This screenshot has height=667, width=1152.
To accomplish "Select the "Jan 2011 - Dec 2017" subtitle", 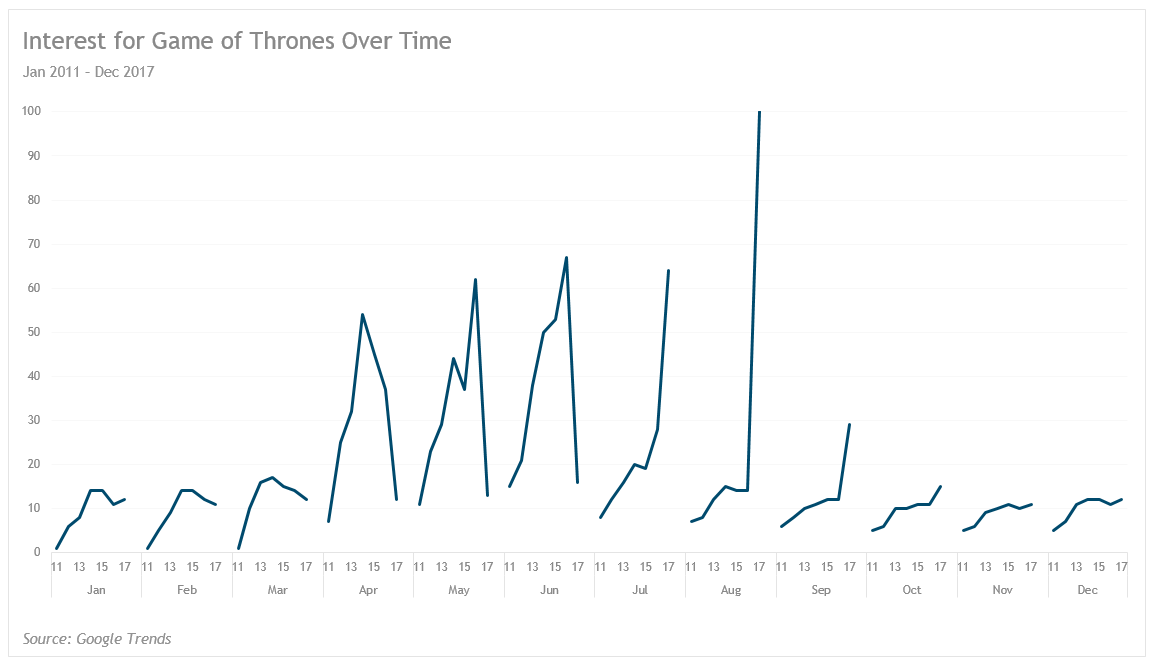I will pos(88,72).
